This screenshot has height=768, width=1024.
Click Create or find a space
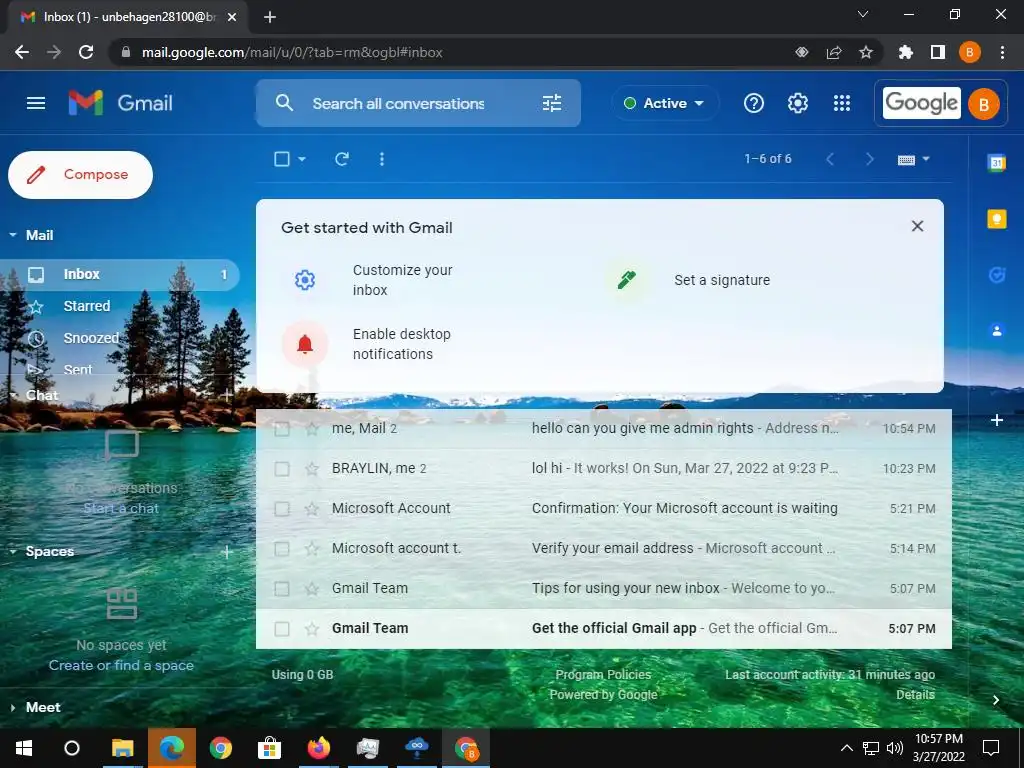click(x=121, y=665)
